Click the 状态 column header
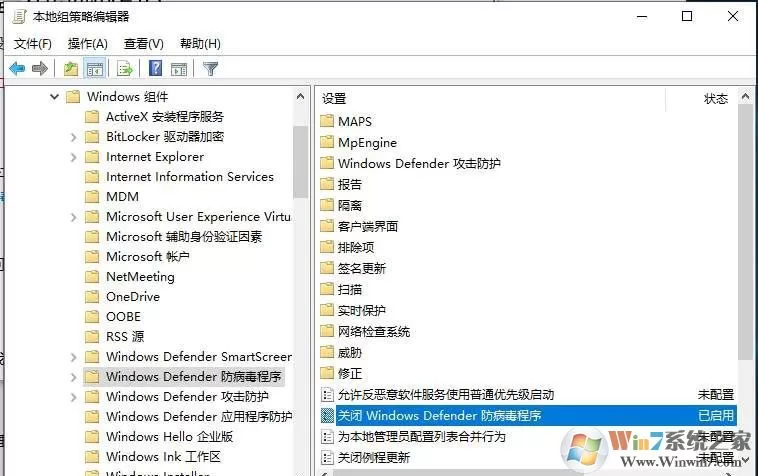Viewport: 758px width, 476px height. [x=716, y=99]
